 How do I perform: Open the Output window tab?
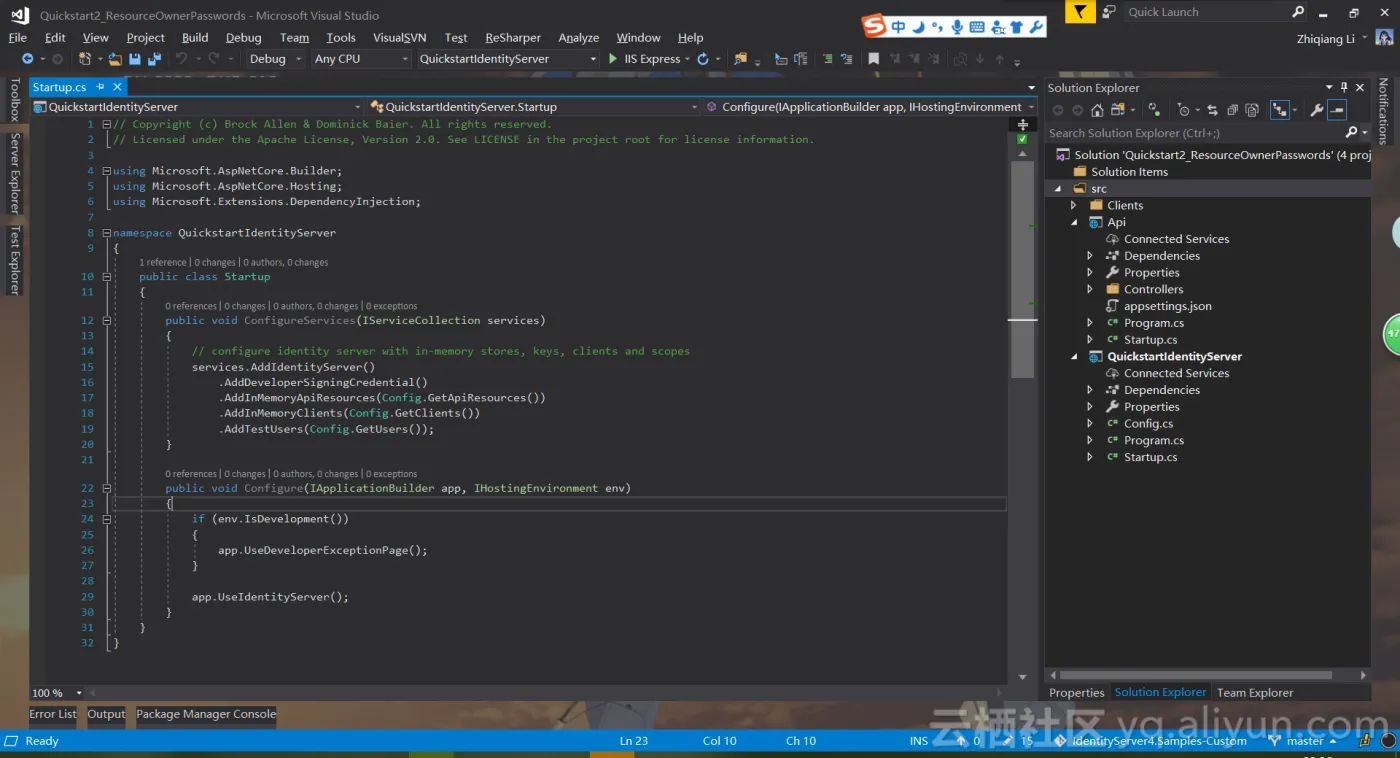(106, 714)
